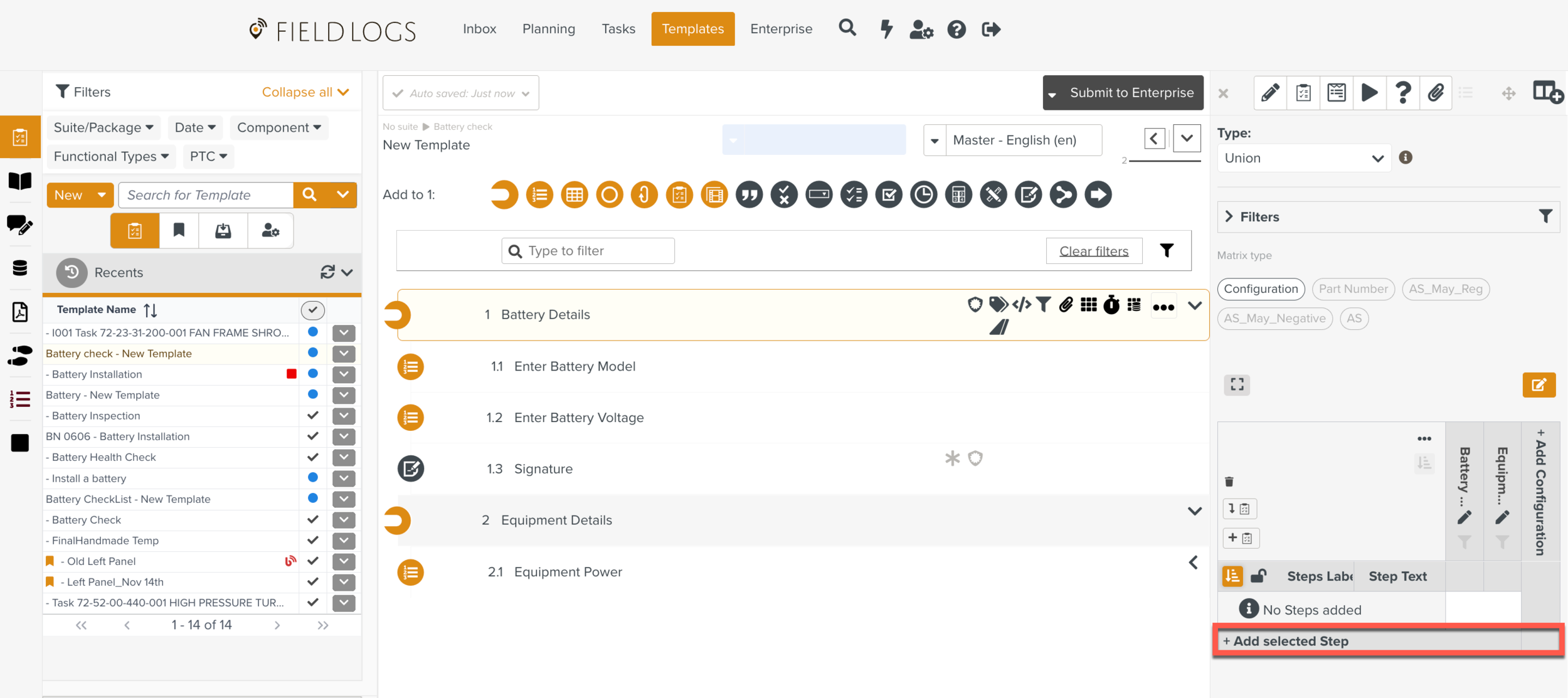
Task: Click the orange edit matrix button
Action: click(x=1539, y=384)
